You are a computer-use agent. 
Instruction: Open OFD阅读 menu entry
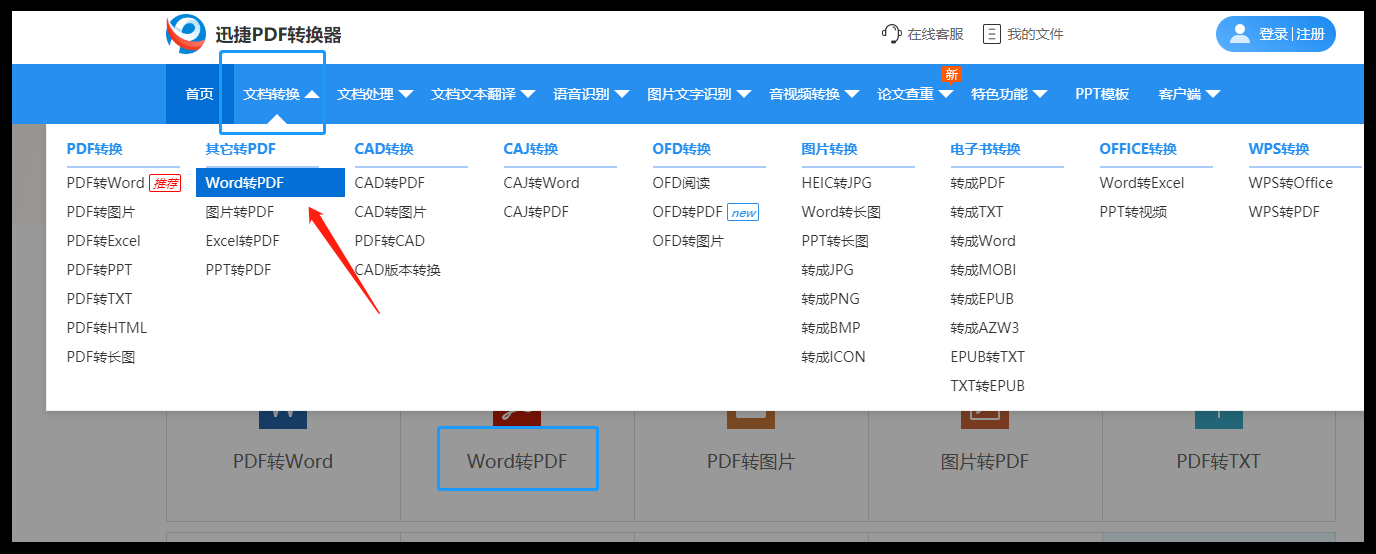tap(682, 183)
